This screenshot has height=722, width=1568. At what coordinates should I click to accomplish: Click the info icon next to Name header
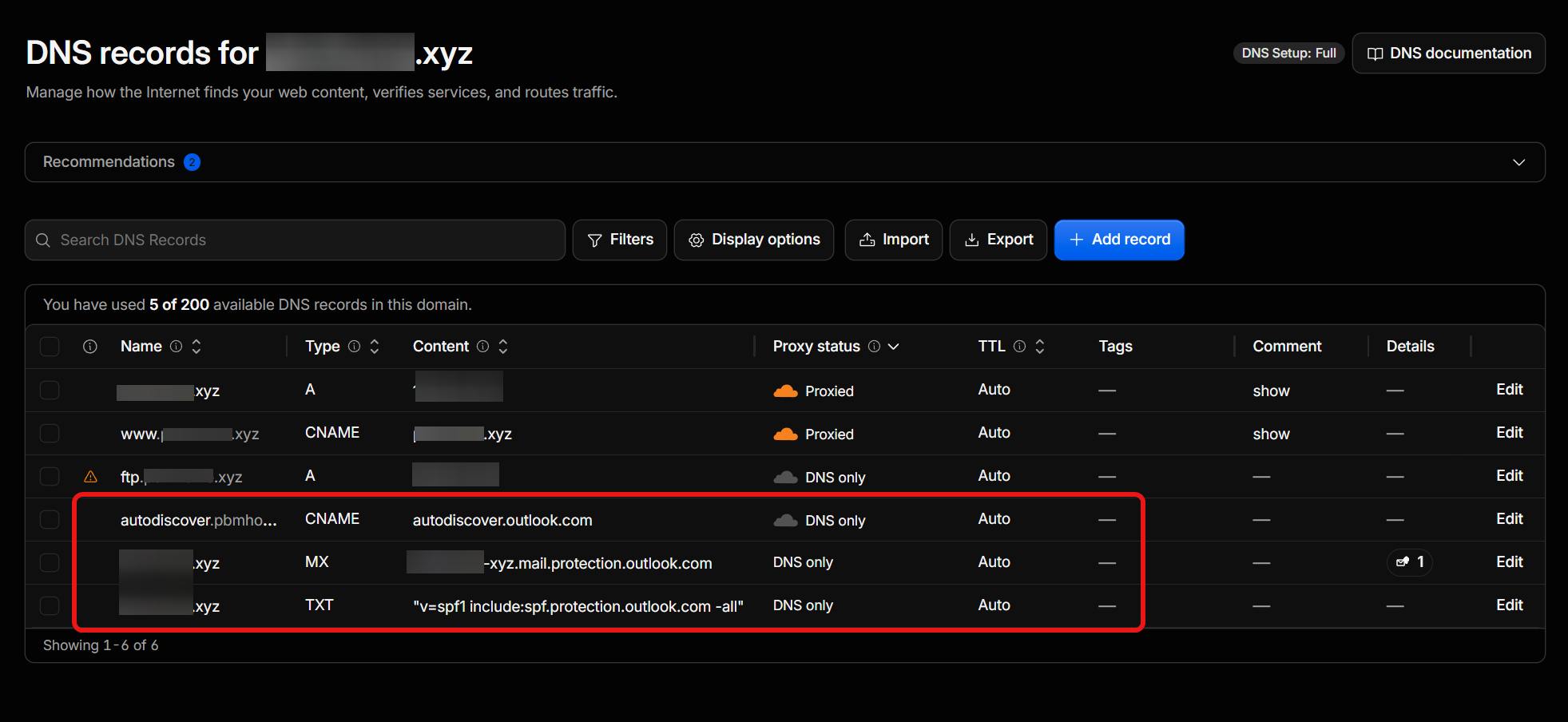coord(176,346)
